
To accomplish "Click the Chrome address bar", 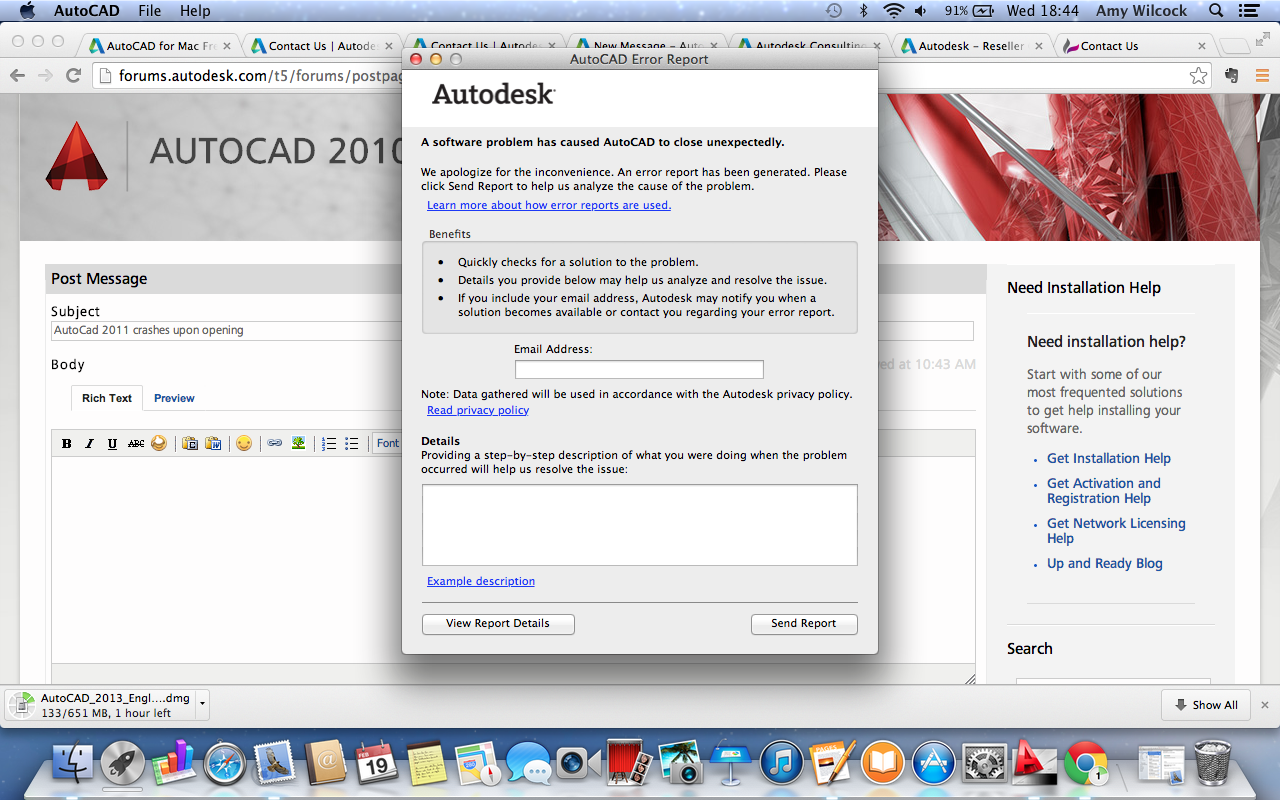I will point(652,76).
